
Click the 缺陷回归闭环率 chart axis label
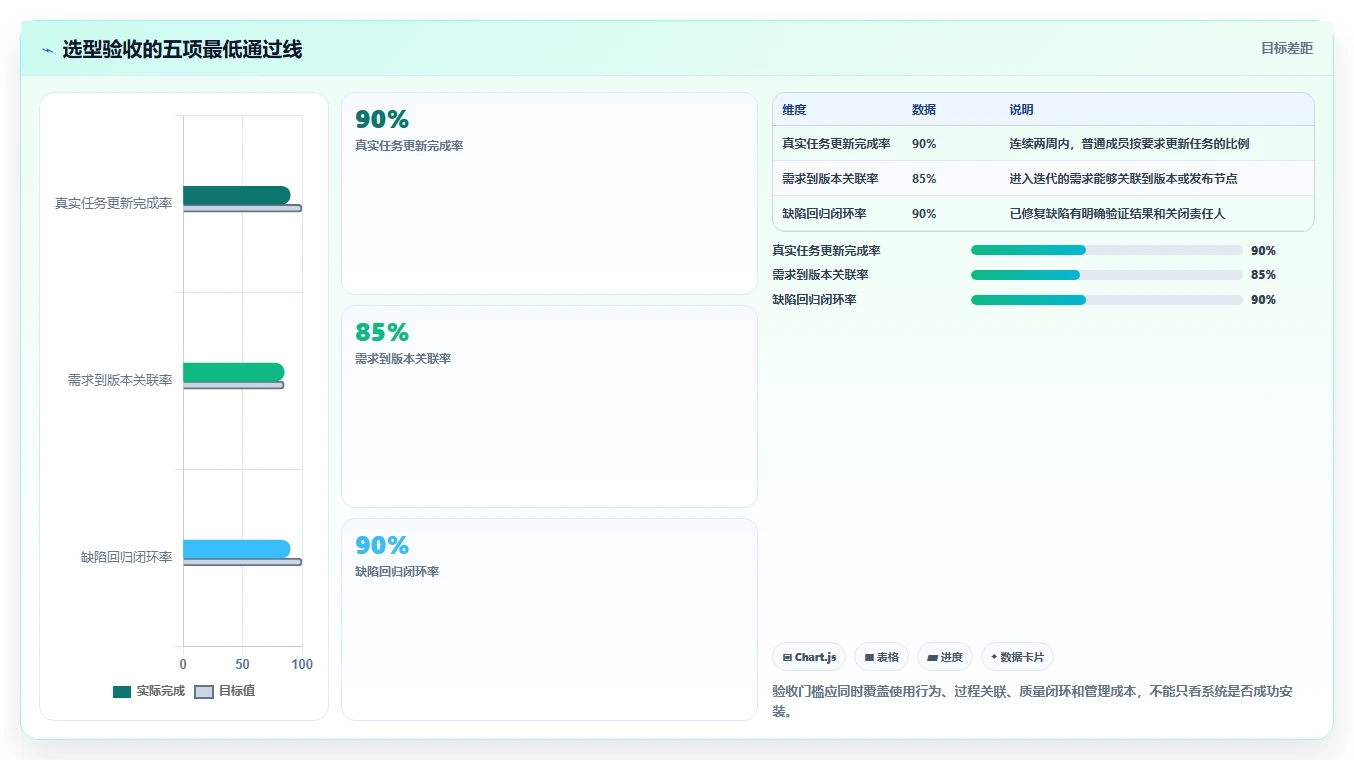click(126, 557)
